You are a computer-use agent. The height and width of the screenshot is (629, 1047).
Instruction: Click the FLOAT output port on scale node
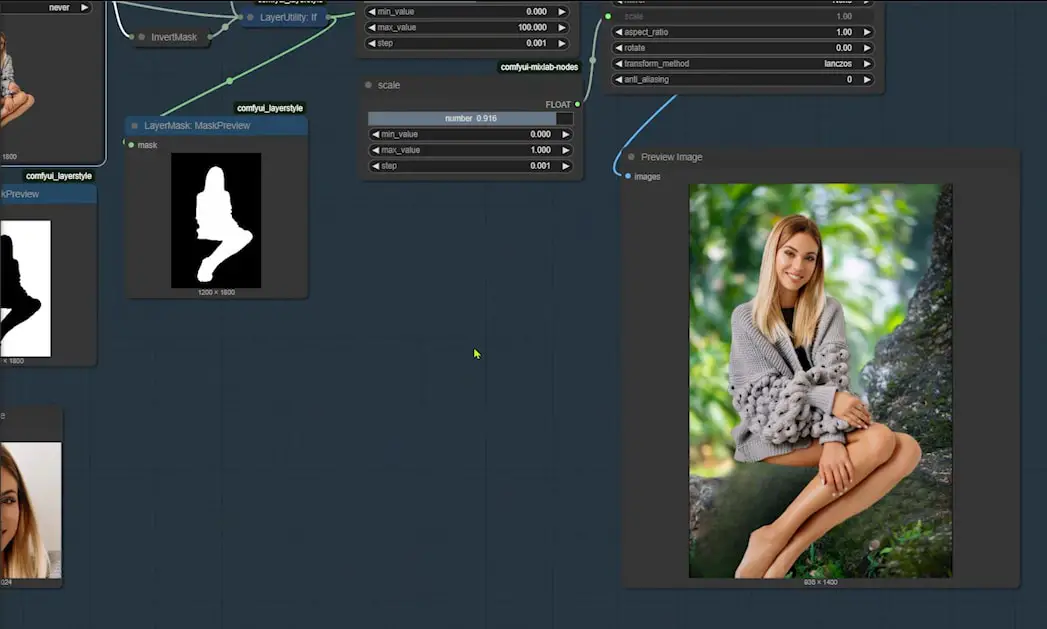click(578, 105)
